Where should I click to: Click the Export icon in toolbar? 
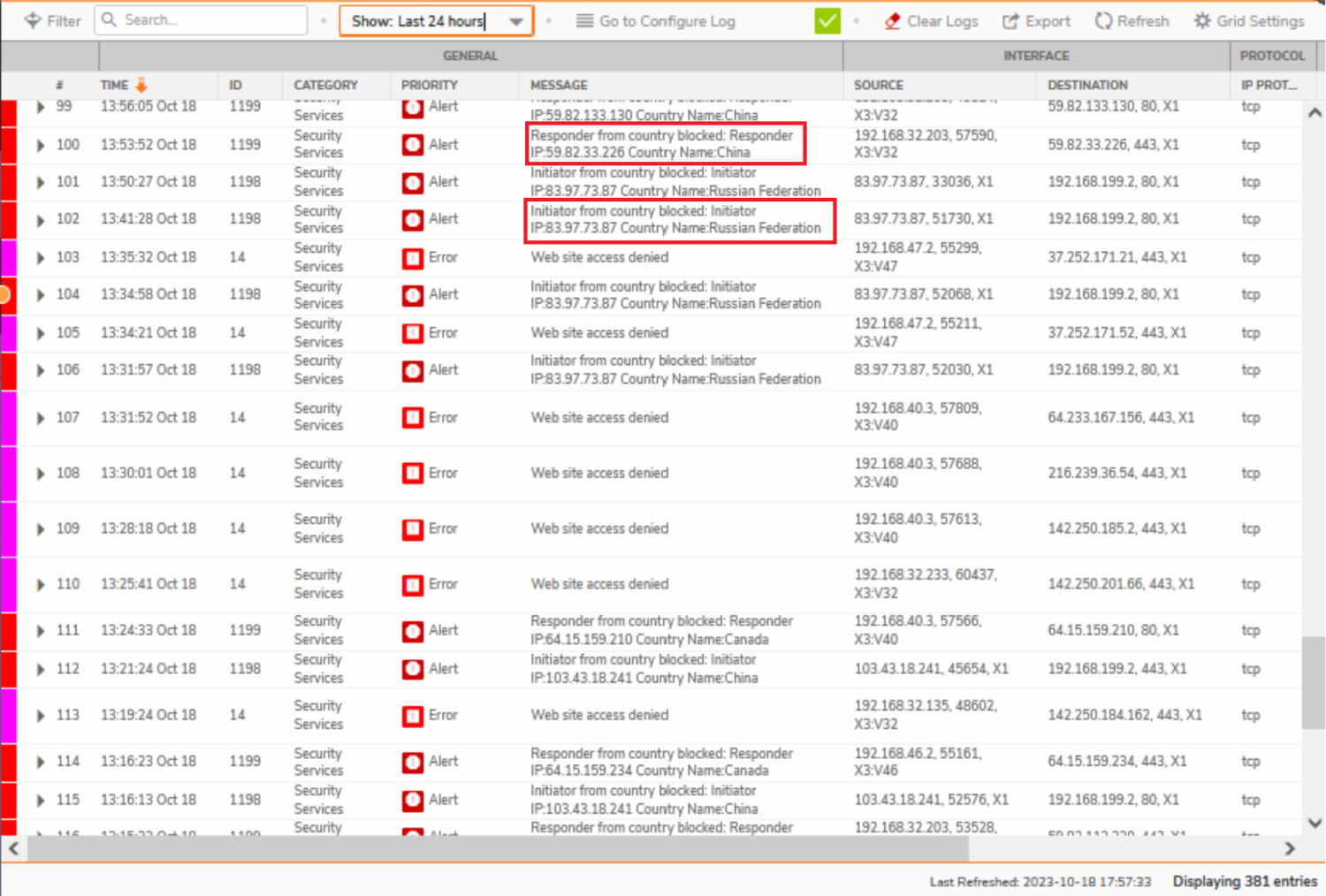[x=1010, y=21]
